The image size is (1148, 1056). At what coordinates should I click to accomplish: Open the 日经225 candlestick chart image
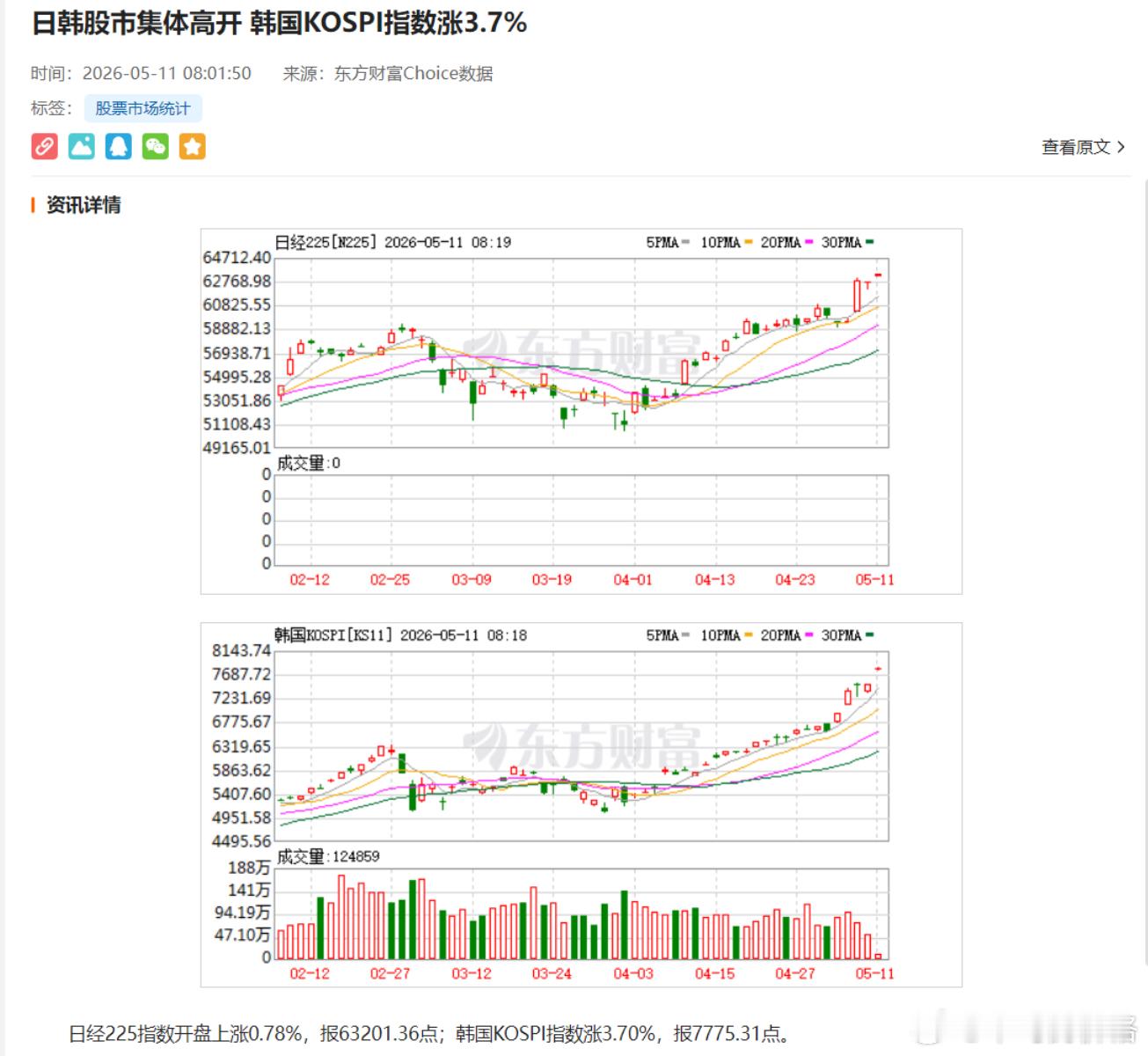point(581,411)
